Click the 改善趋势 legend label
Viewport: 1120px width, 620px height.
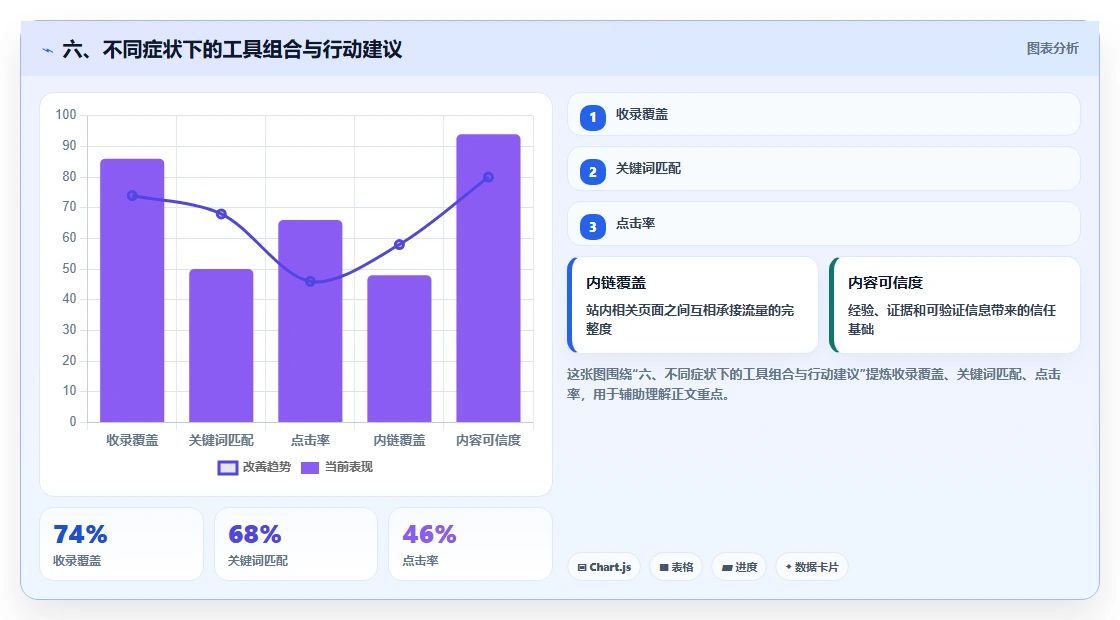pos(267,467)
